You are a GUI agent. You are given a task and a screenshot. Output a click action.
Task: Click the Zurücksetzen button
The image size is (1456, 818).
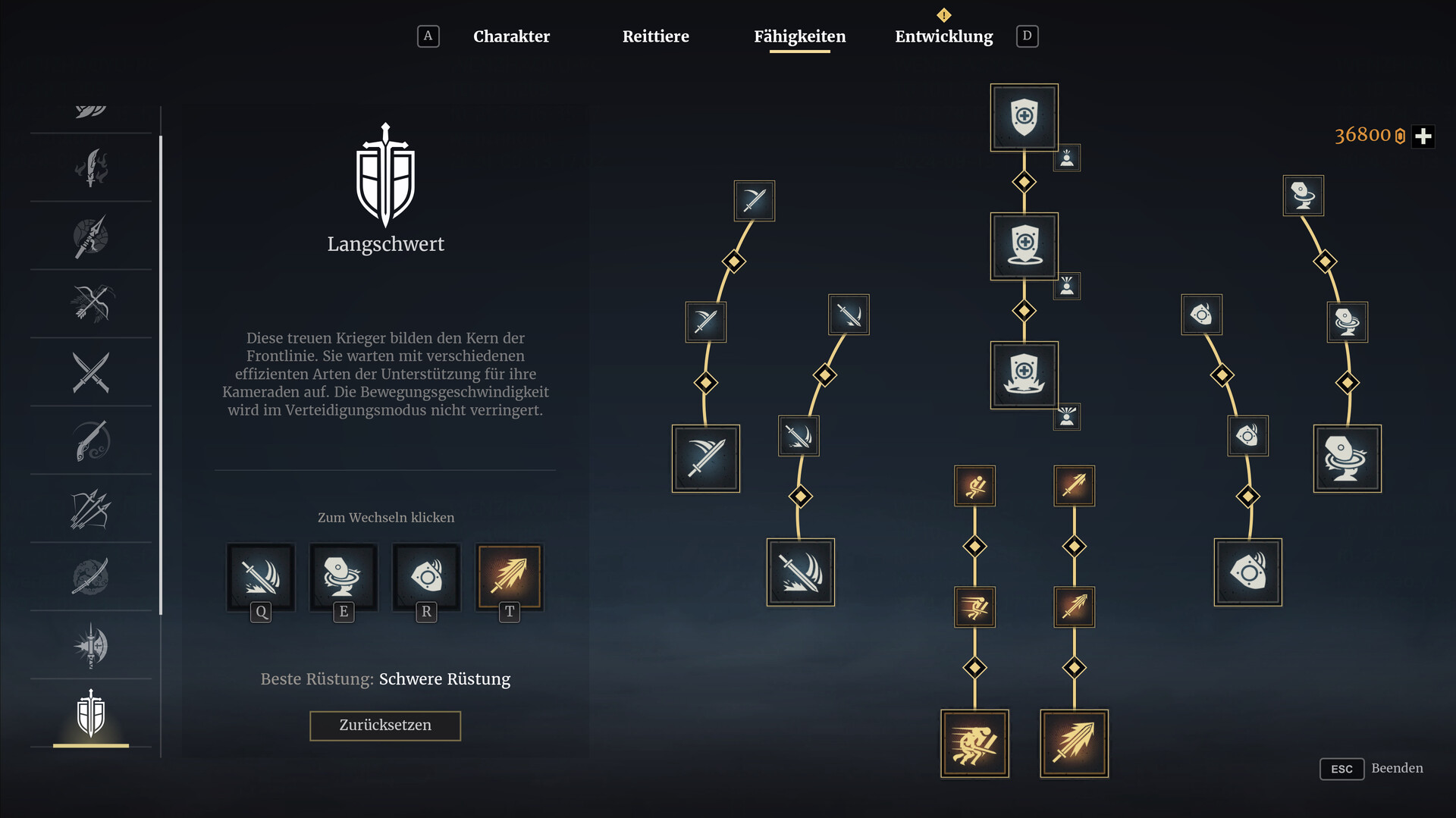385,726
